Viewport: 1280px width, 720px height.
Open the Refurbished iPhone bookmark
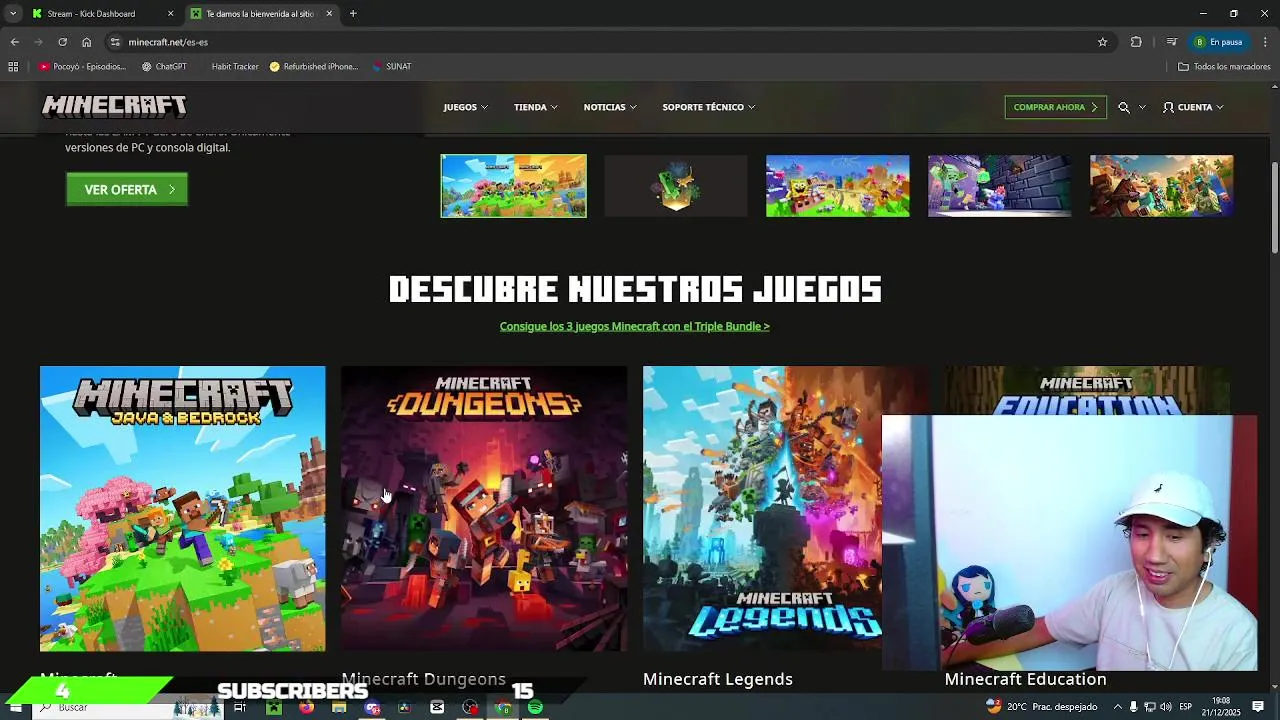click(x=313, y=67)
